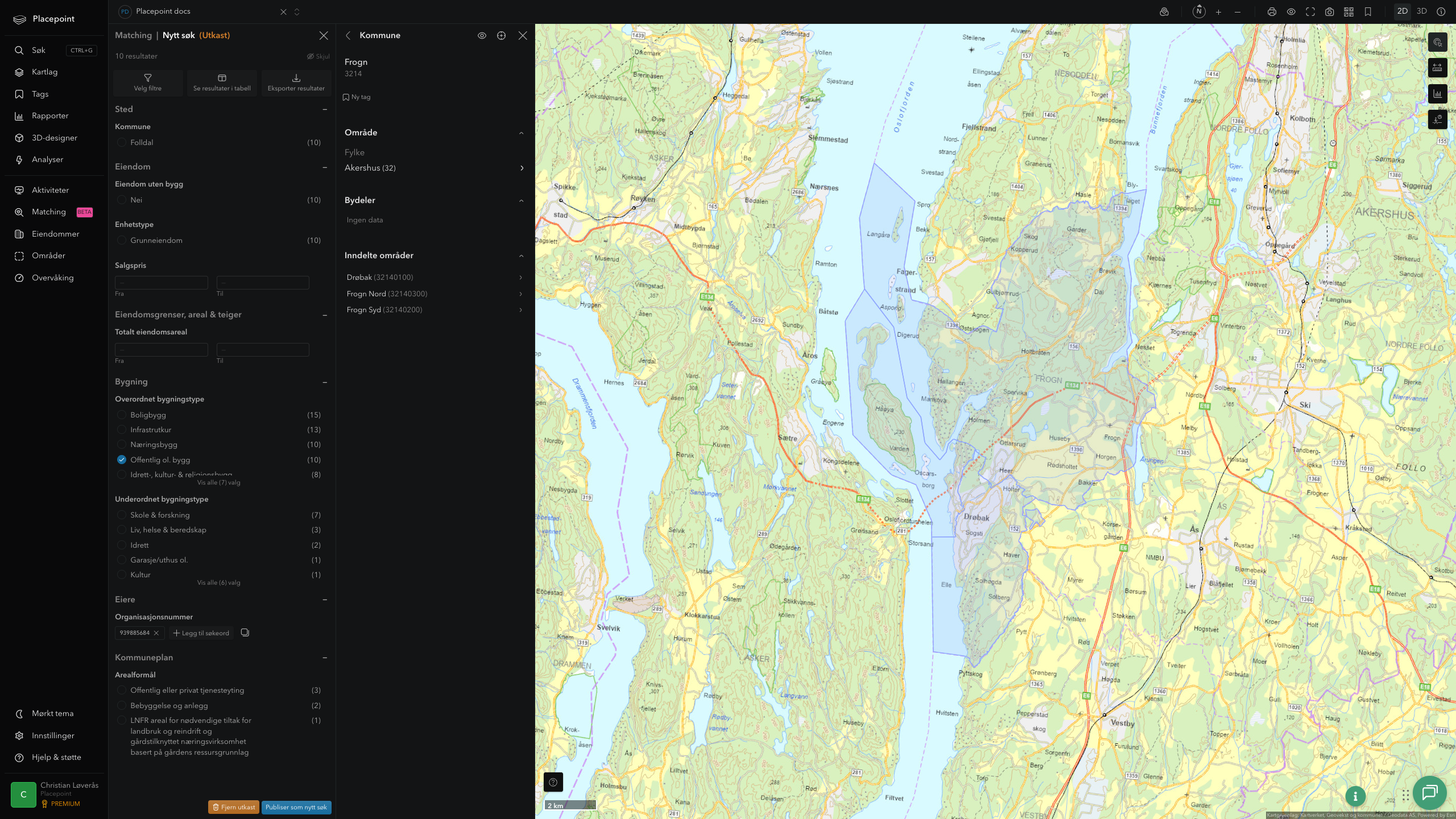Collapse the Sted section
This screenshot has width=1456, height=819.
[325, 109]
